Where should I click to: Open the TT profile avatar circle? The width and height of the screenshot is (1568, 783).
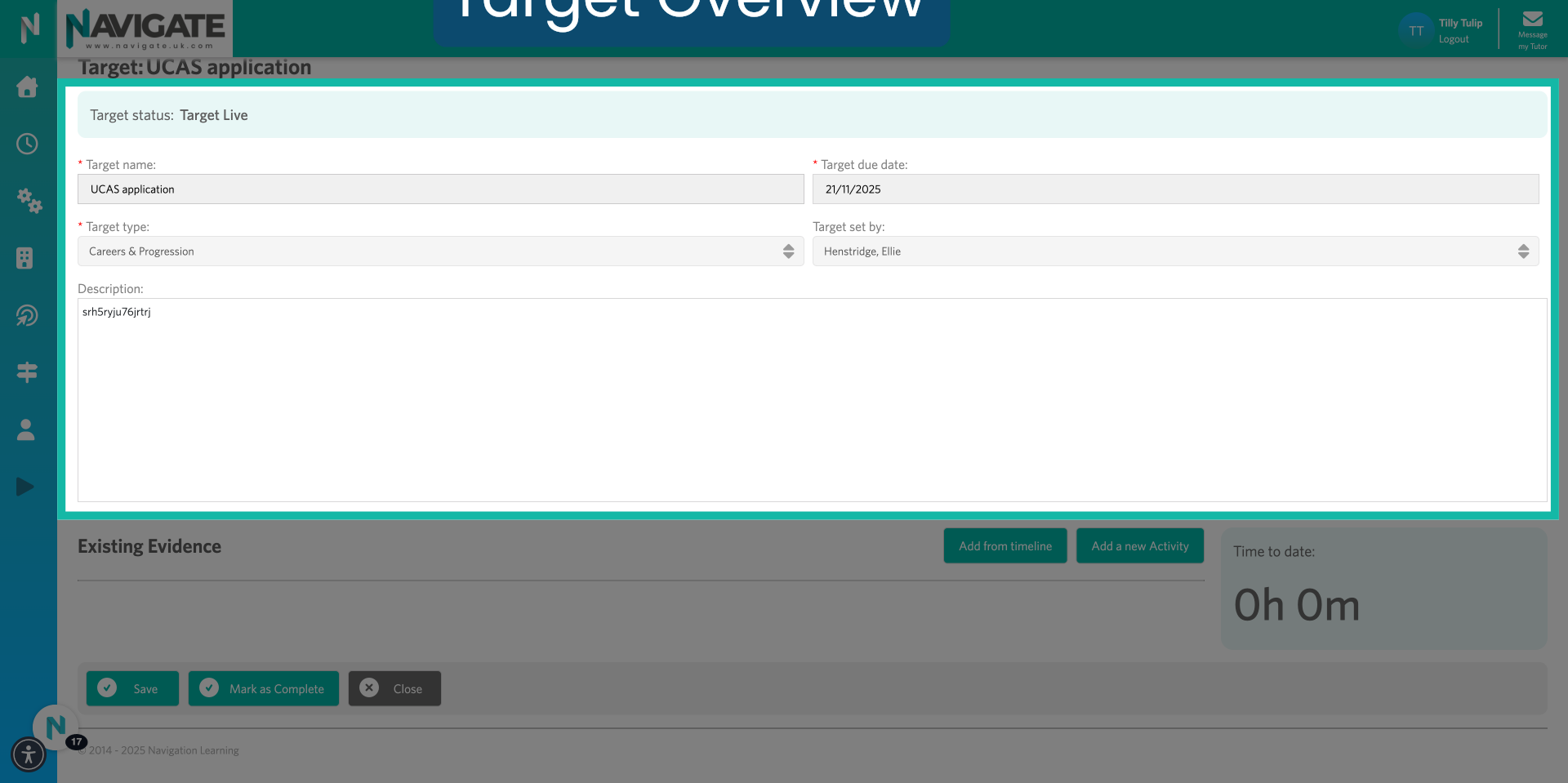[1415, 30]
